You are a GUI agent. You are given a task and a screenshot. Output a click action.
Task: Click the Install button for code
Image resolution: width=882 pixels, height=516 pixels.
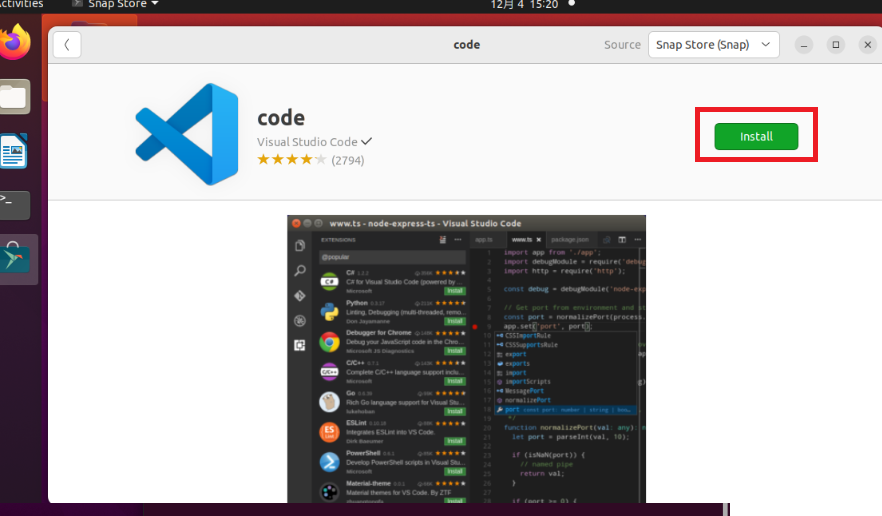click(756, 136)
